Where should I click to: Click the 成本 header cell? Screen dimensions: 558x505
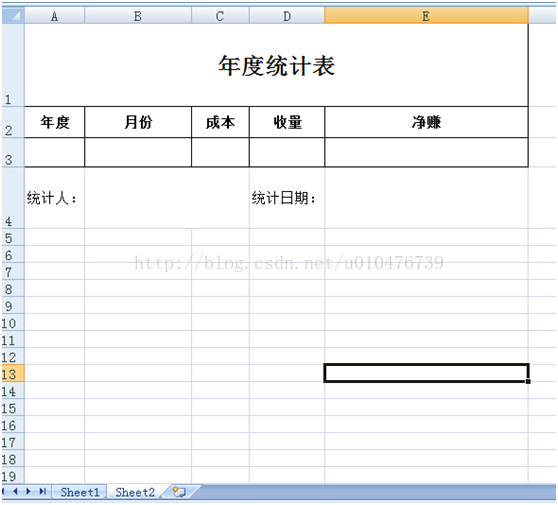tap(220, 122)
